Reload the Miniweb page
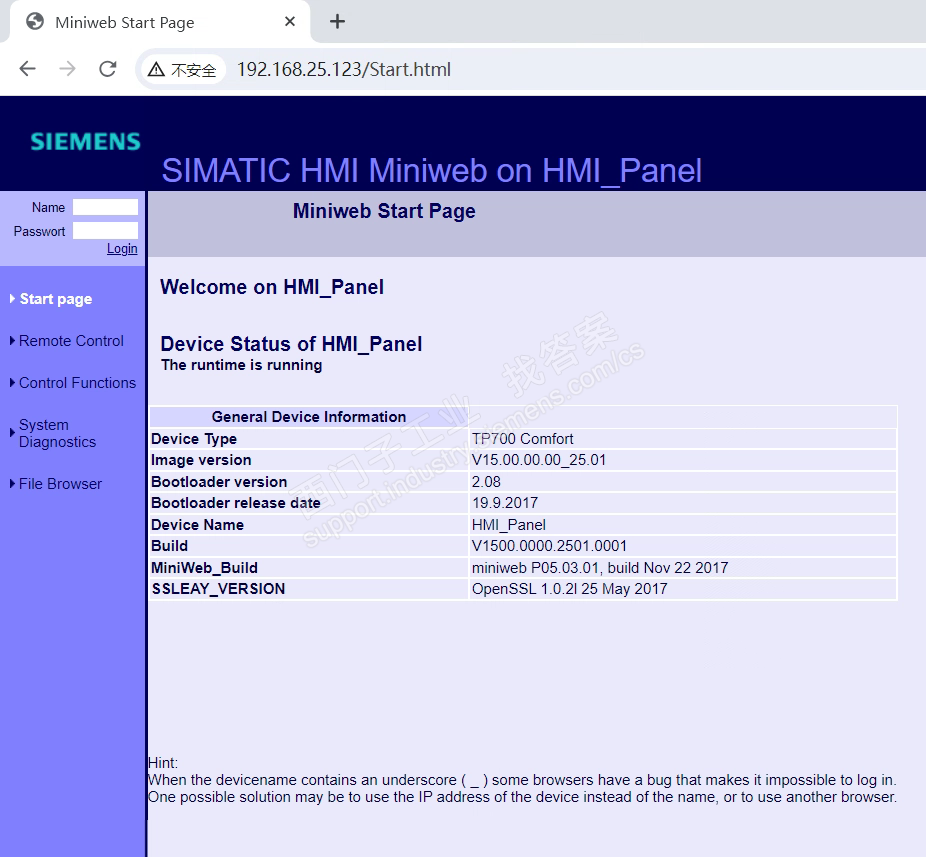Viewport: 926px width, 857px height. point(107,69)
